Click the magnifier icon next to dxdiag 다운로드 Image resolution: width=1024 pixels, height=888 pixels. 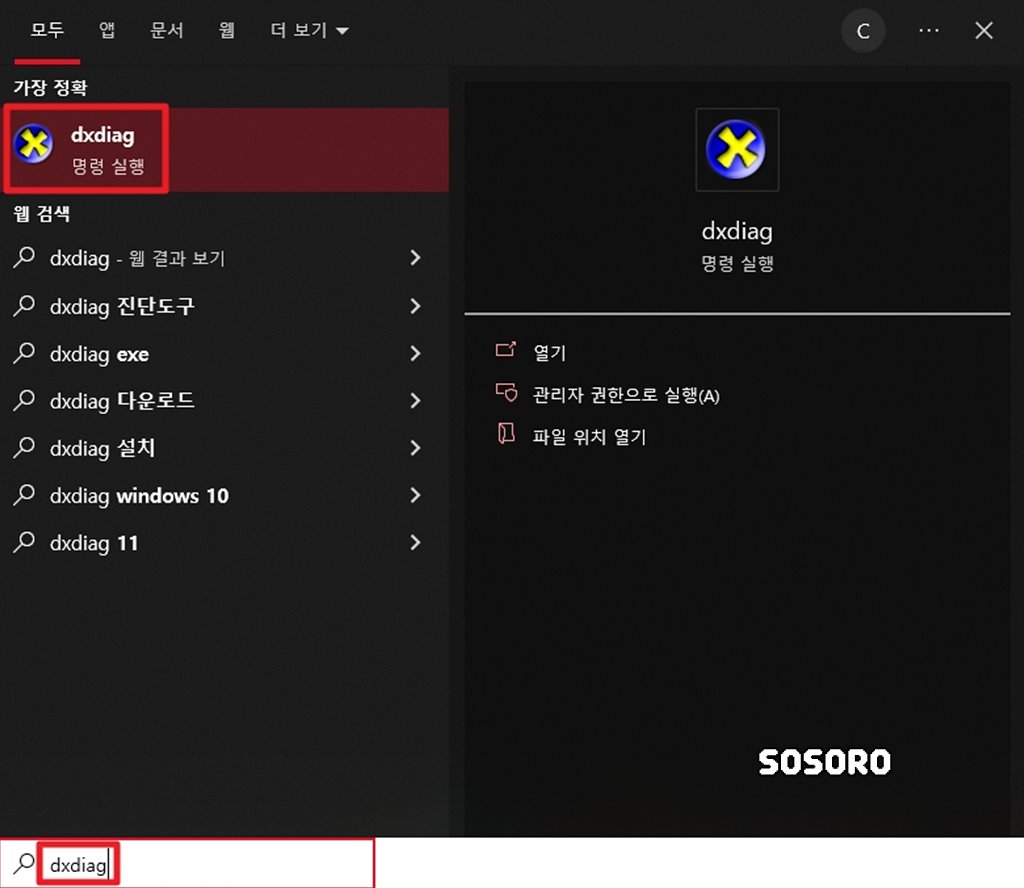[24, 400]
